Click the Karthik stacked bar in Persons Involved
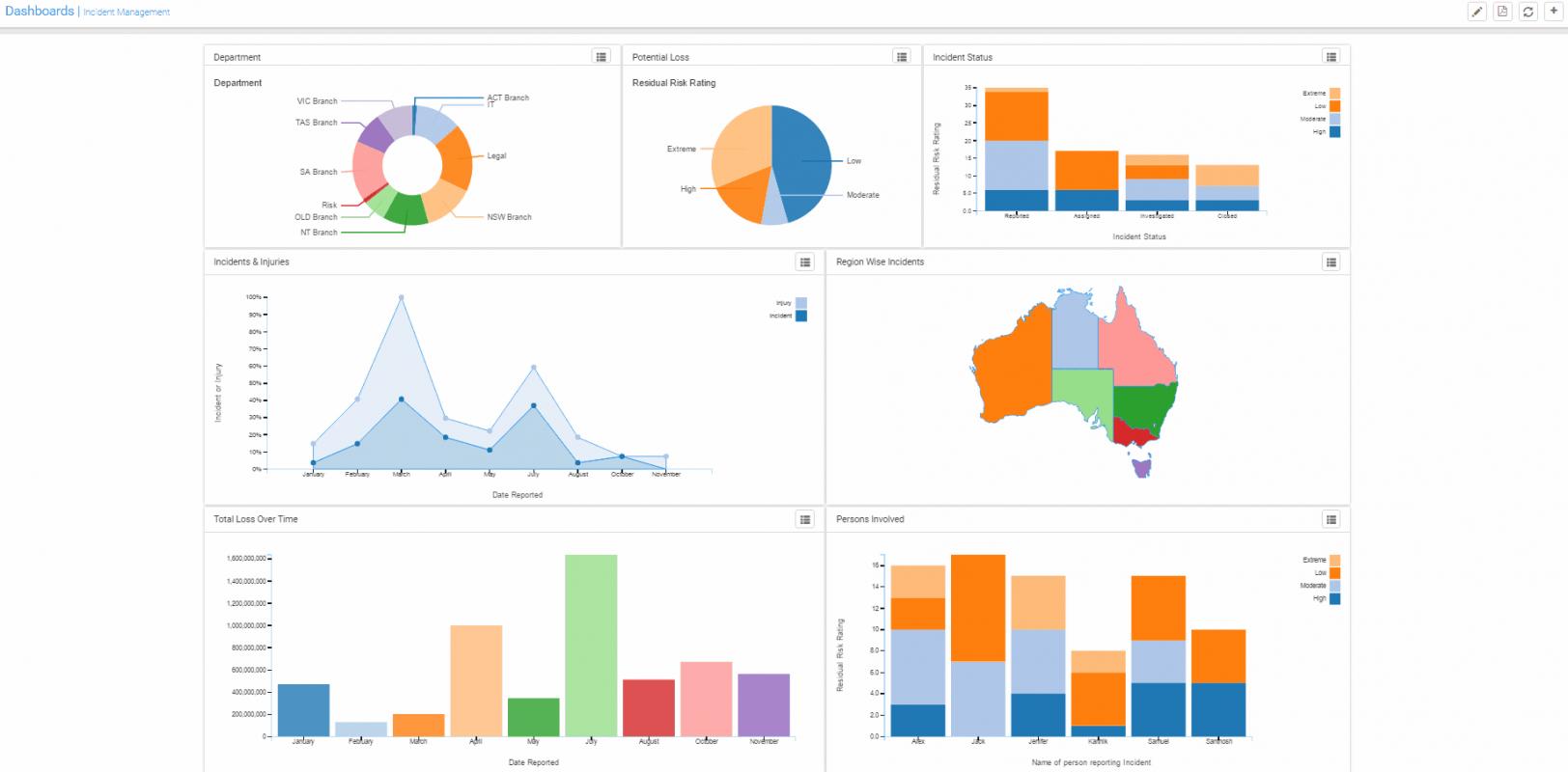The image size is (1568, 772). click(1098, 694)
